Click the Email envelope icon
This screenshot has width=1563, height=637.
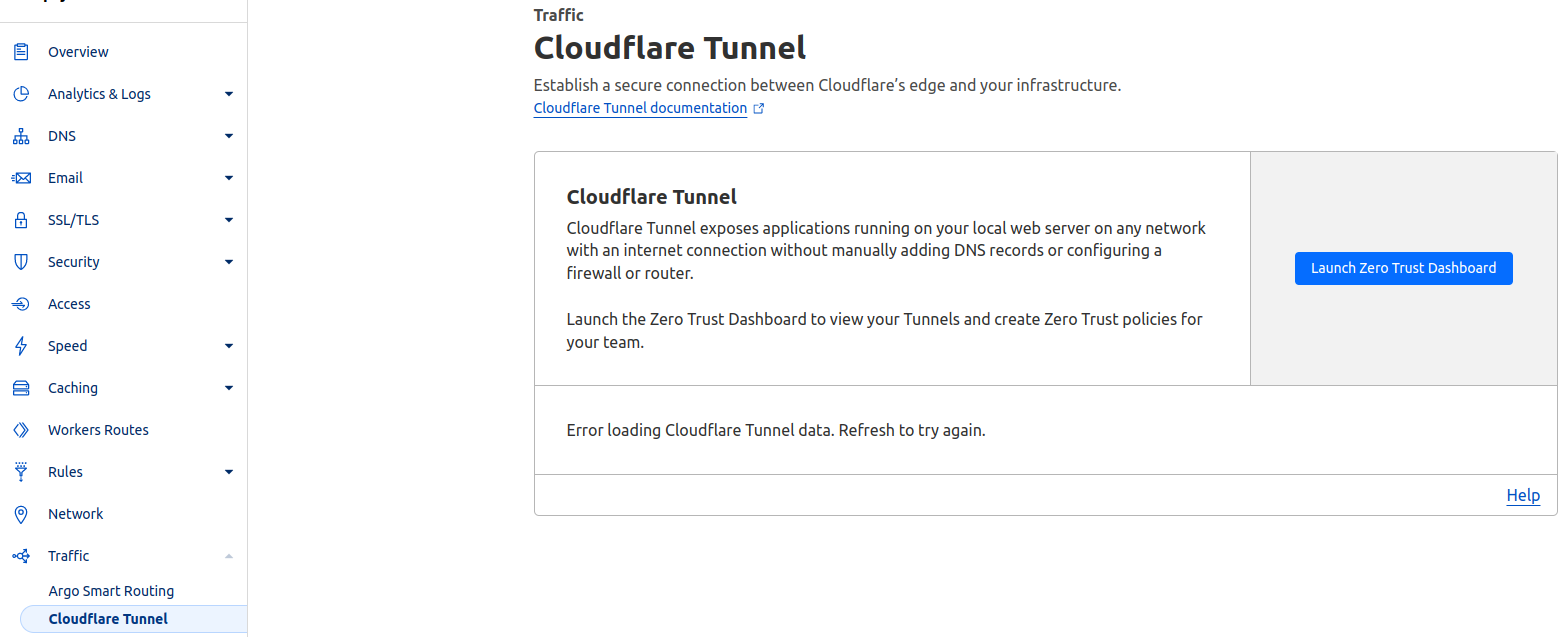[x=20, y=177]
